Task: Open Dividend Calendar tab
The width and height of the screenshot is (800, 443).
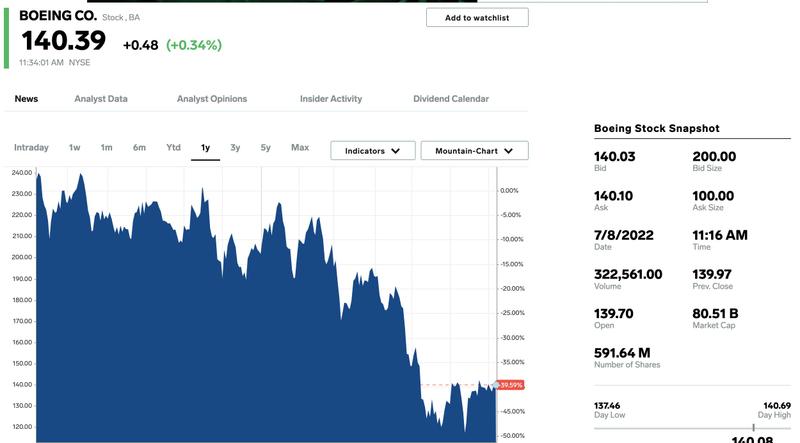Action: pyautogui.click(x=451, y=99)
